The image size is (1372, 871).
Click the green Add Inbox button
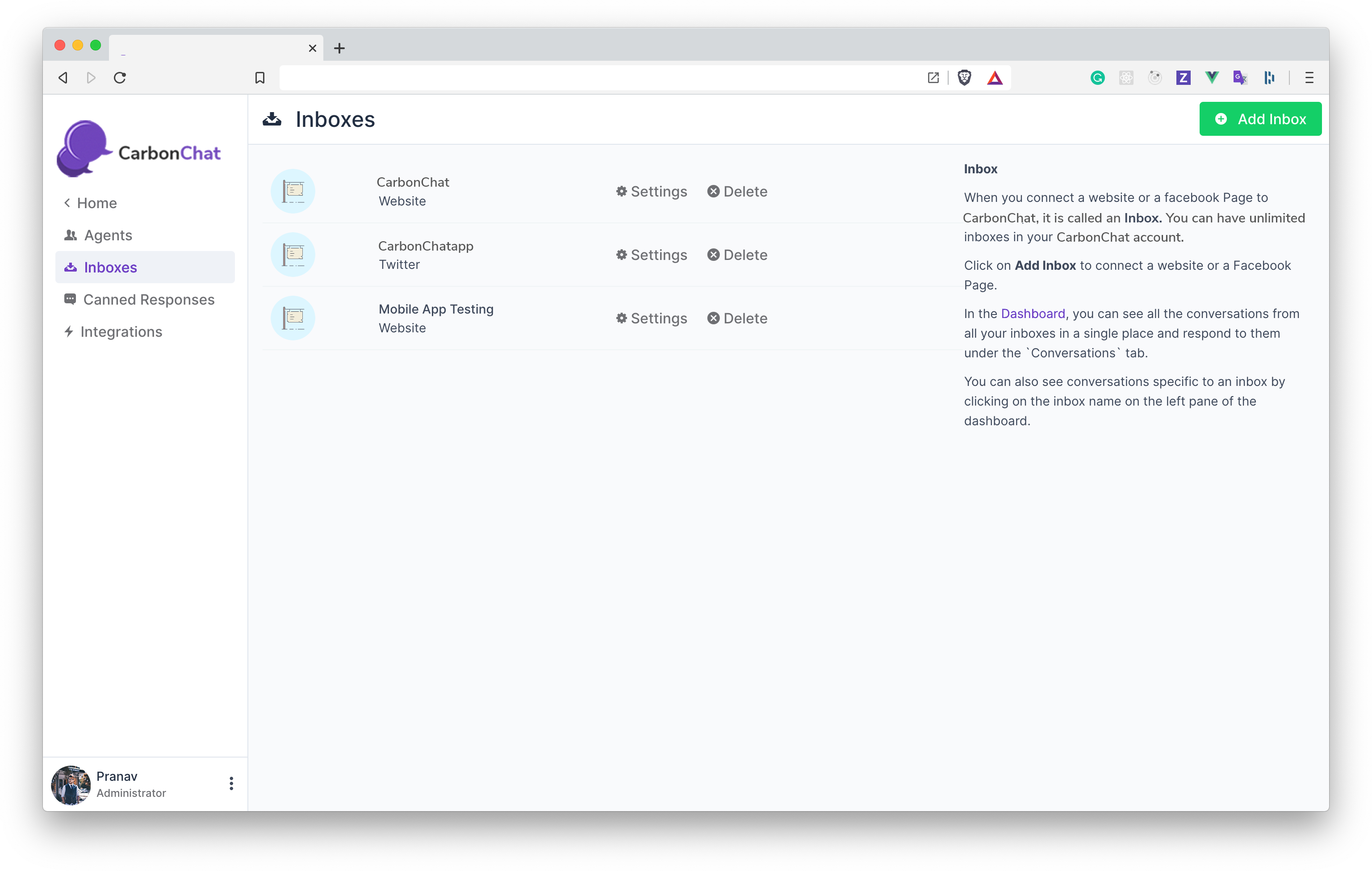click(x=1260, y=119)
